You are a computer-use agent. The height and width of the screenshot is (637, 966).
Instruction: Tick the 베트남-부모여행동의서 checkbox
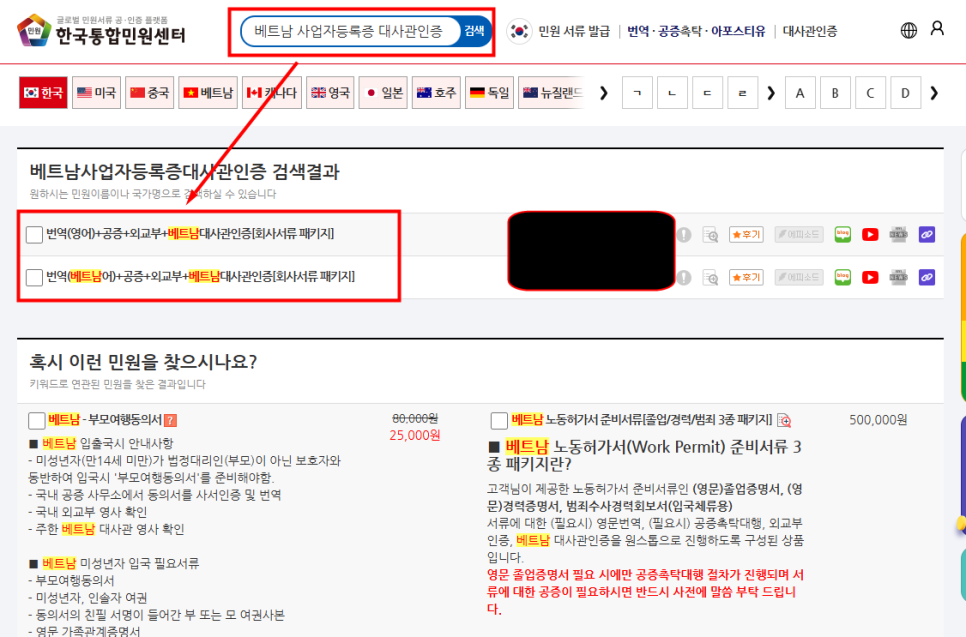tap(37, 421)
